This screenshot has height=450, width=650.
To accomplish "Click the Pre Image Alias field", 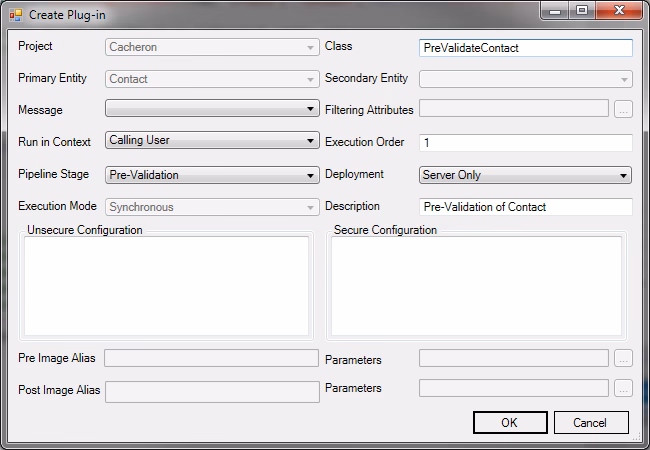I will (211, 358).
